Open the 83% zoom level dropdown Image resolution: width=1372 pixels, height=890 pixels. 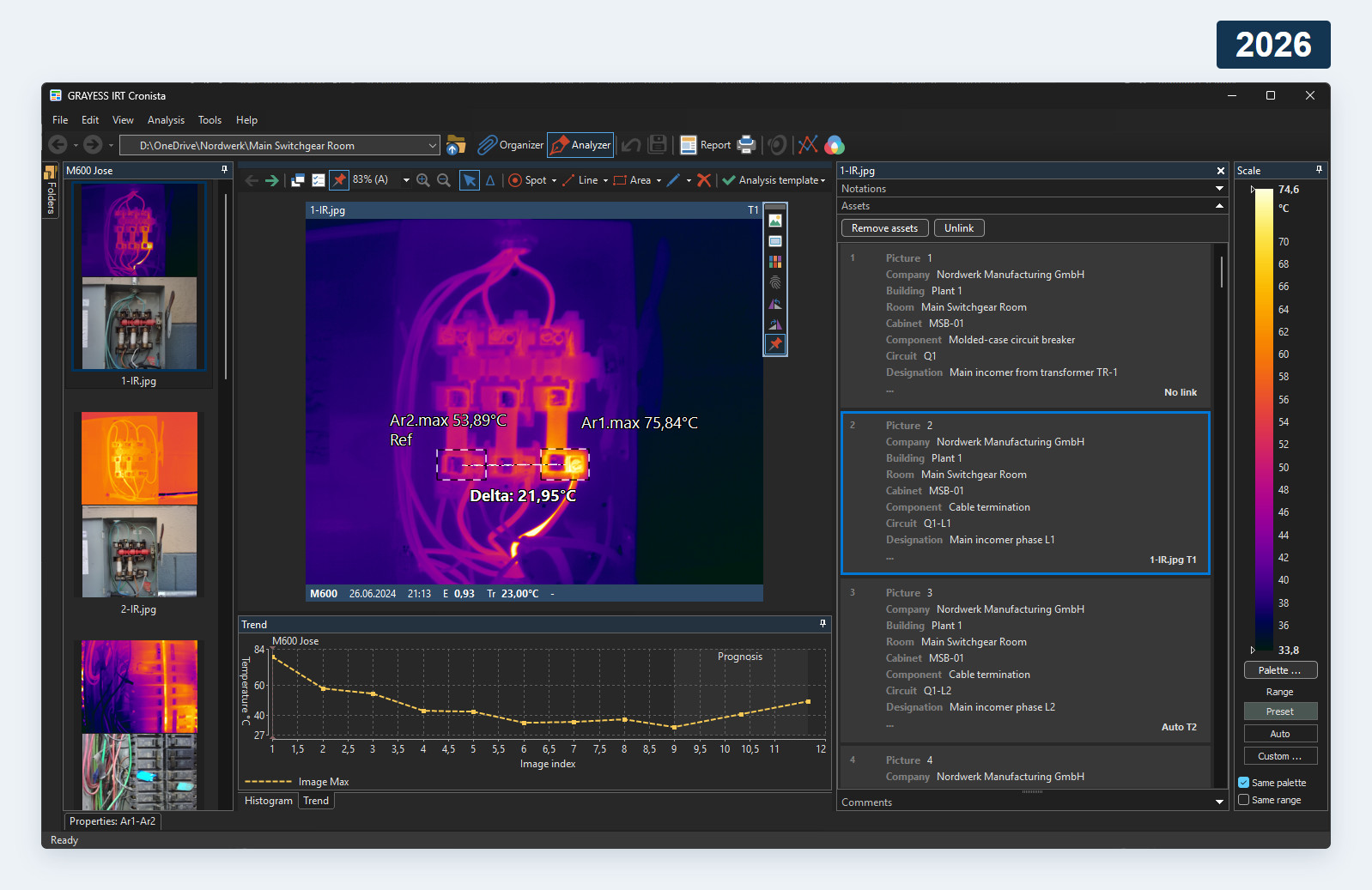point(406,180)
